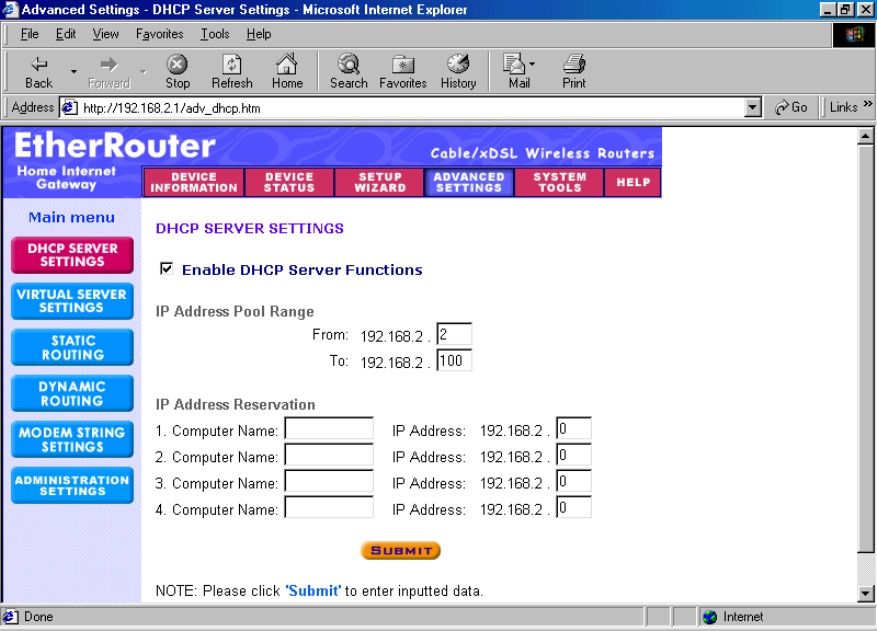Click the IE icon in title bar
The width and height of the screenshot is (877, 631).
pyautogui.click(x=10, y=10)
